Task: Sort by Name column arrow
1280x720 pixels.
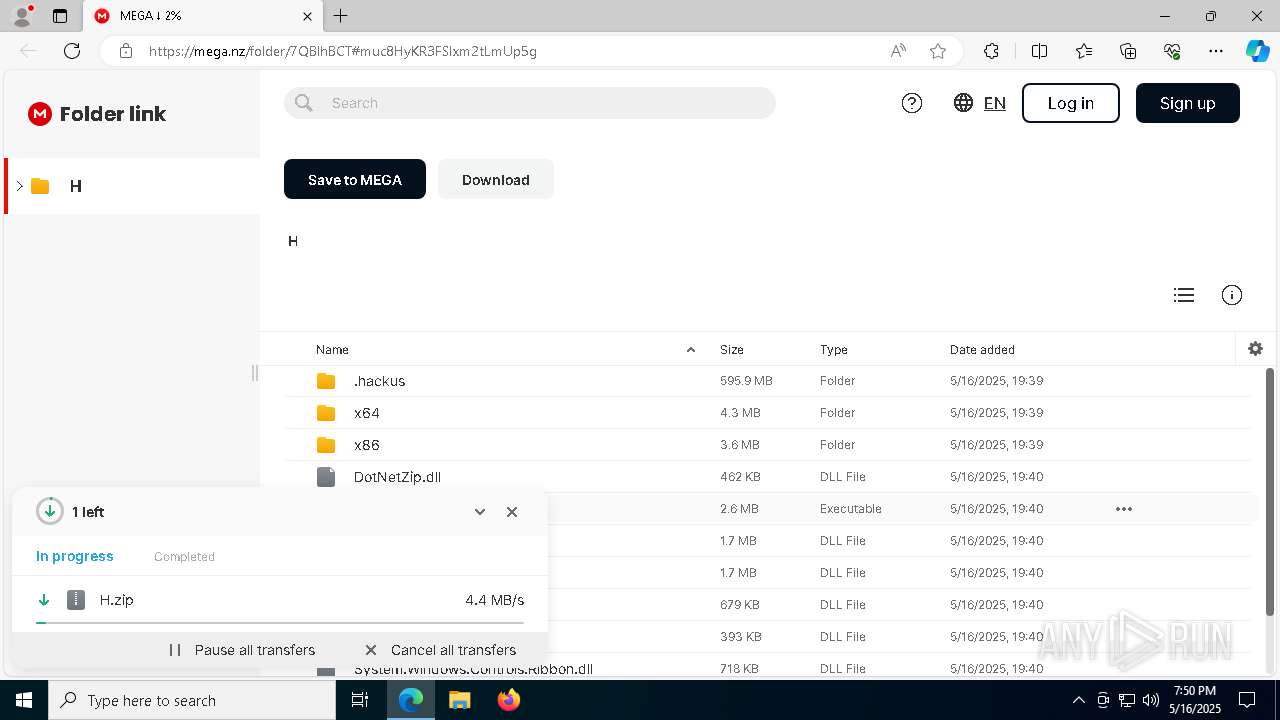Action: (691, 350)
